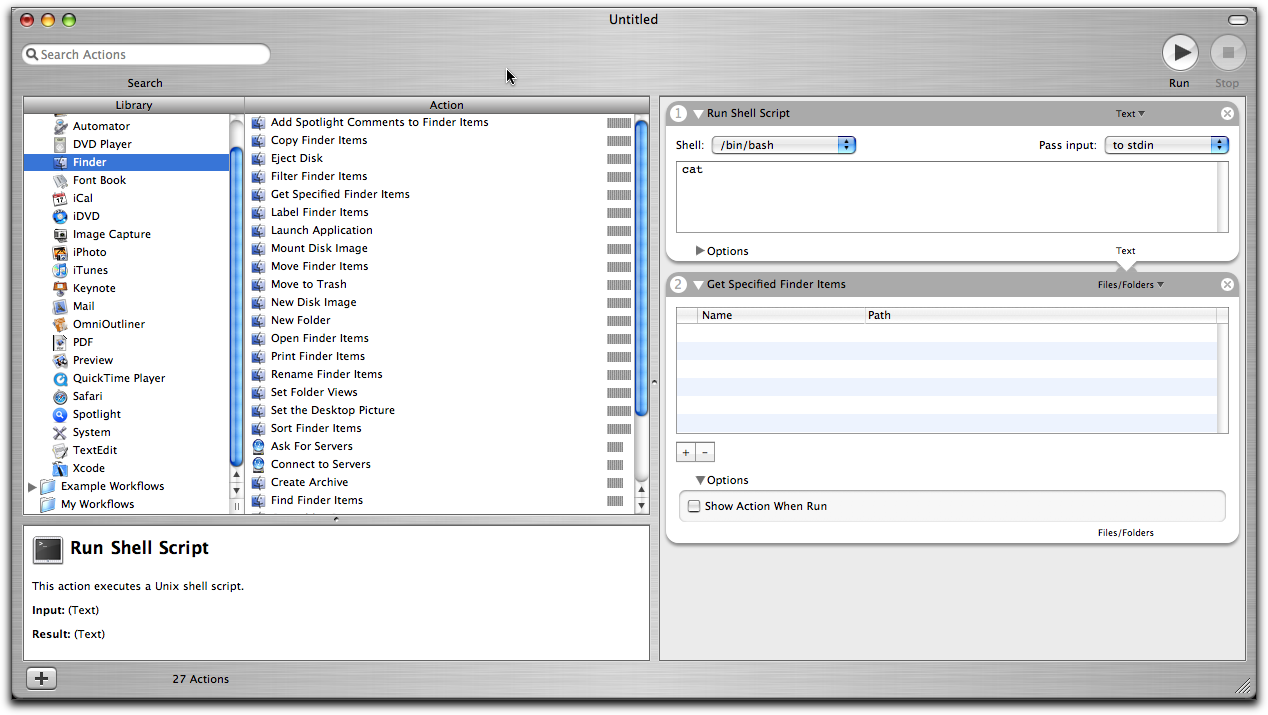Viewport: 1268px width, 715px height.
Task: Remove a Finder item with minus button
Action: (x=704, y=452)
